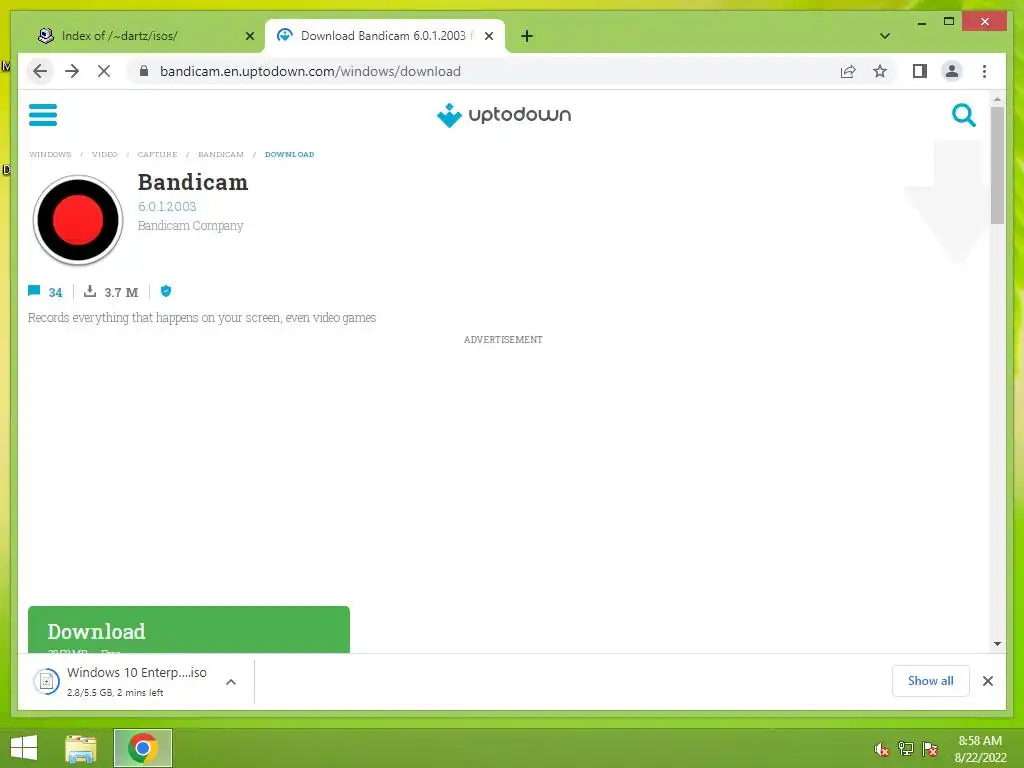The image size is (1024, 768).
Task: Go back to previous page
Action: tap(40, 71)
